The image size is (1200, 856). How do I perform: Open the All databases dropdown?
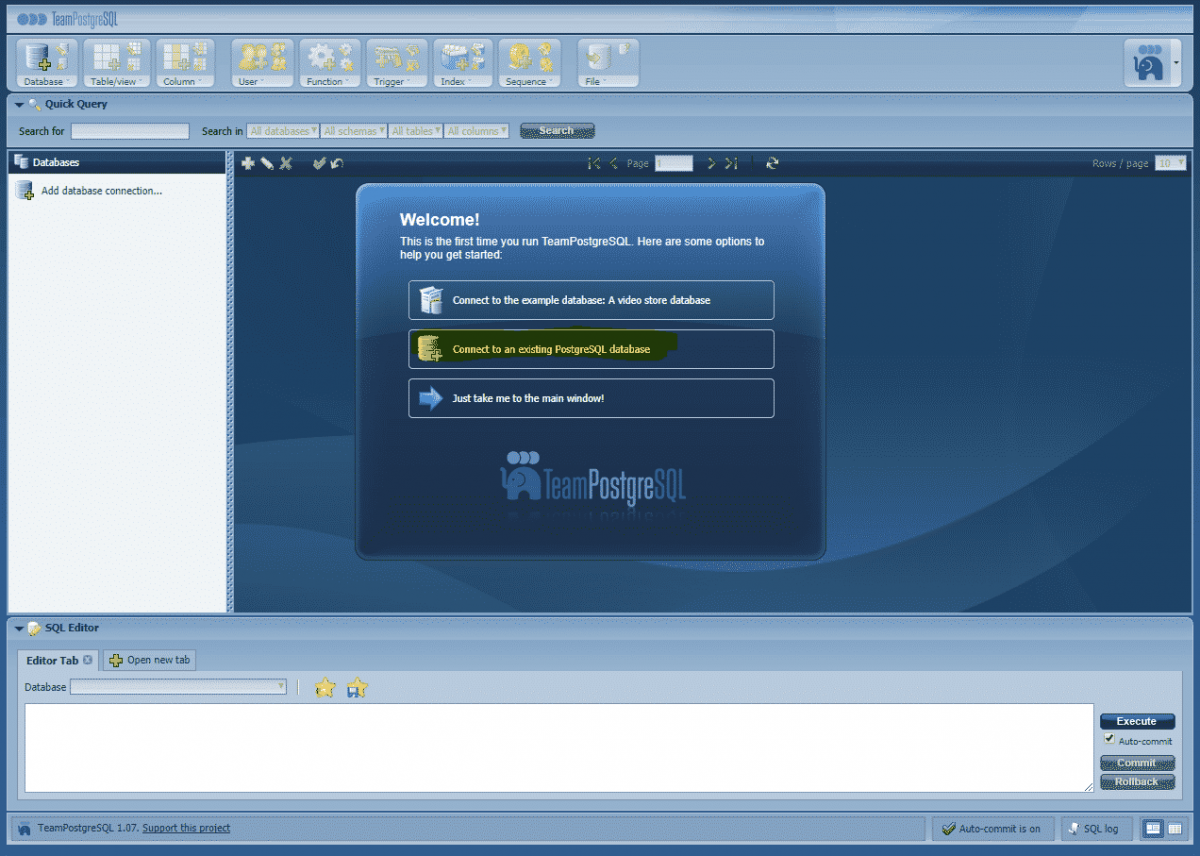pos(283,131)
